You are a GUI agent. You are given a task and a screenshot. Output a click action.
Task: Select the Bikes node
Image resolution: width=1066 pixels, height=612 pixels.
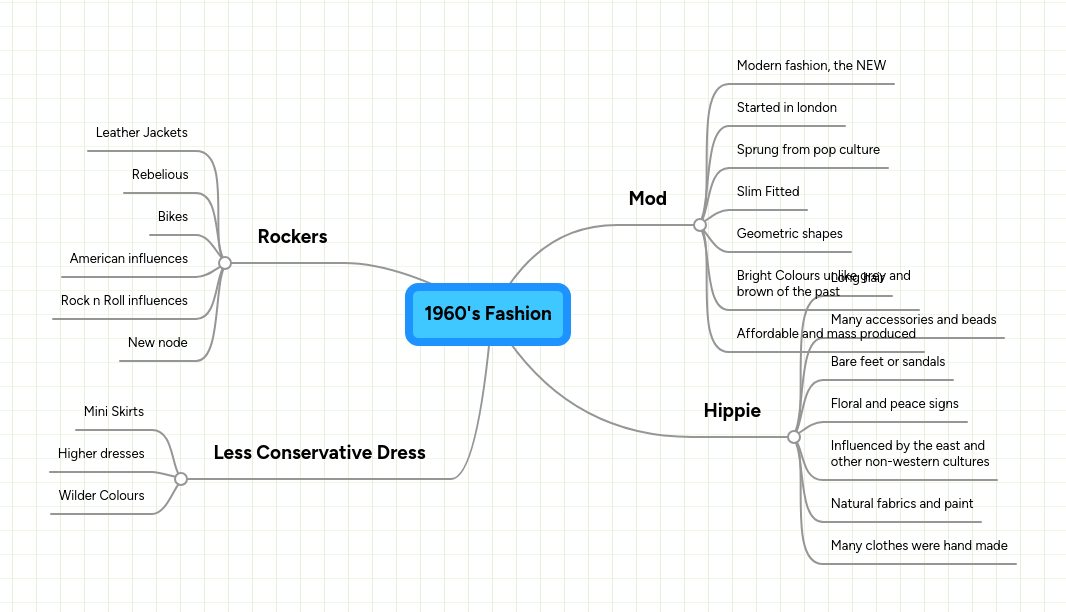click(x=173, y=216)
